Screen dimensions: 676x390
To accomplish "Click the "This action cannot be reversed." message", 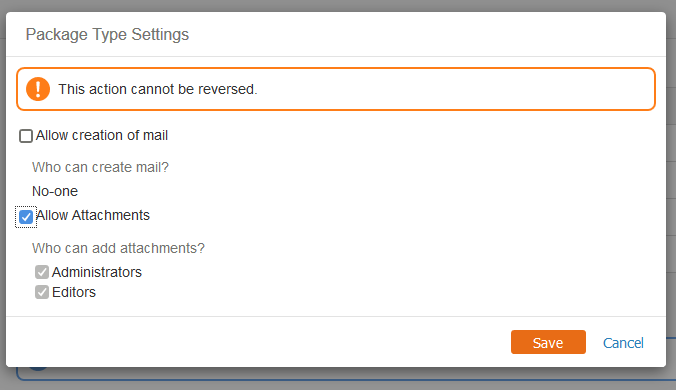I will pyautogui.click(x=158, y=89).
